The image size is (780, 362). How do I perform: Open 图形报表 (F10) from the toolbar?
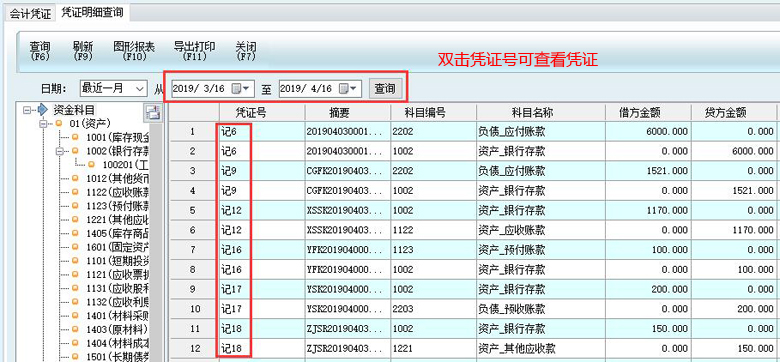134,51
